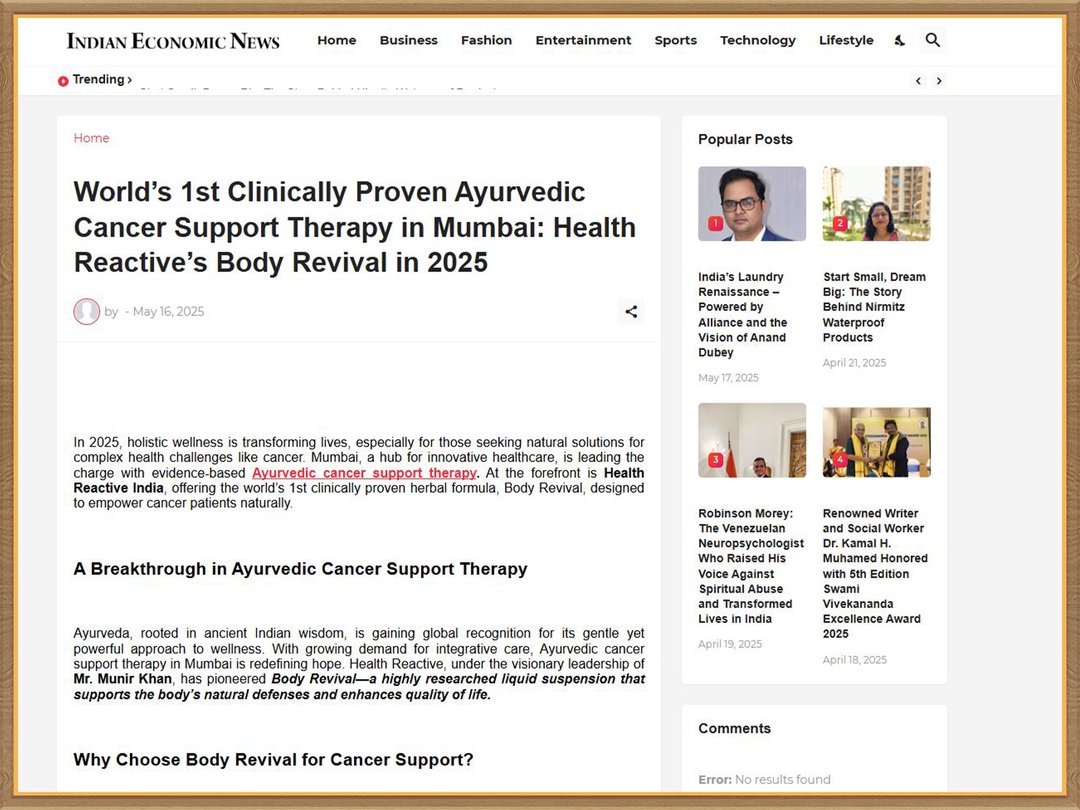Click the article headline text

click(355, 227)
